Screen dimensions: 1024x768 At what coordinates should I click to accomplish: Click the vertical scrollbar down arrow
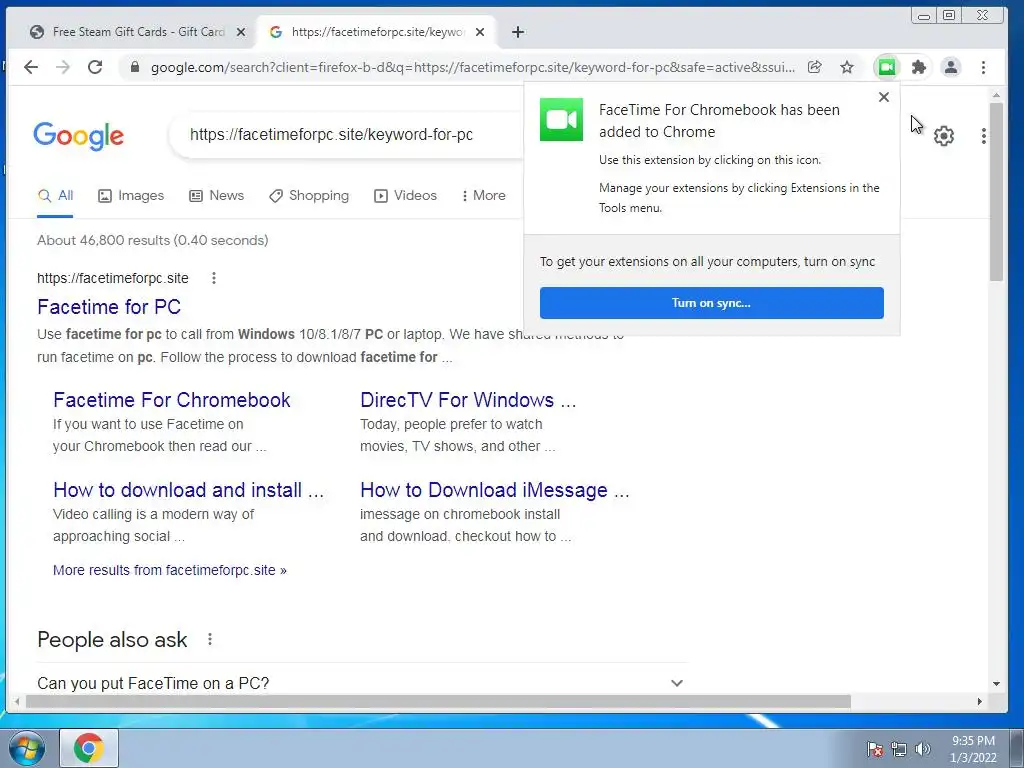[x=996, y=684]
